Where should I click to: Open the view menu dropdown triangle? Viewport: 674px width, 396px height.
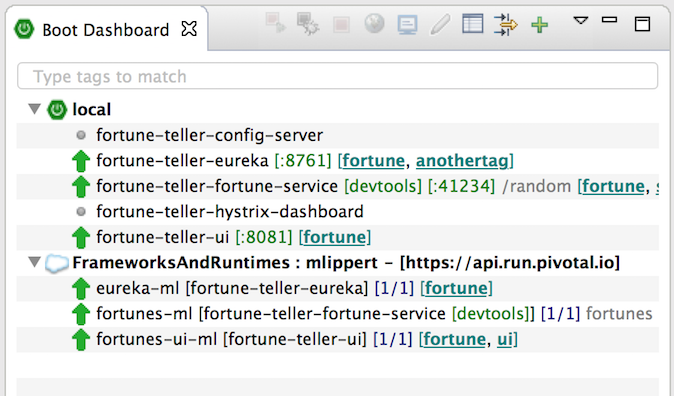coord(581,21)
